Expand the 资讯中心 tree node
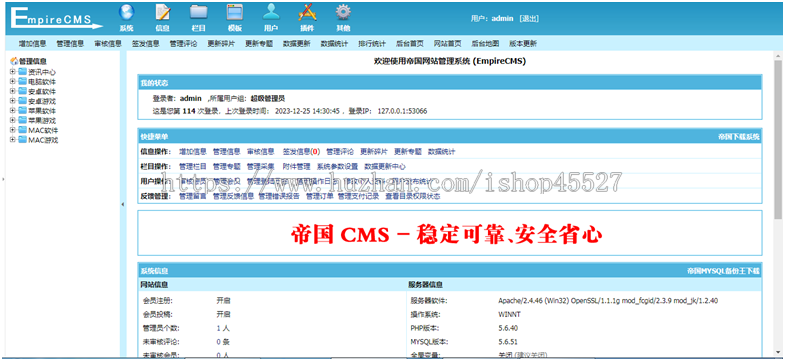785x361 pixels. click(x=13, y=72)
